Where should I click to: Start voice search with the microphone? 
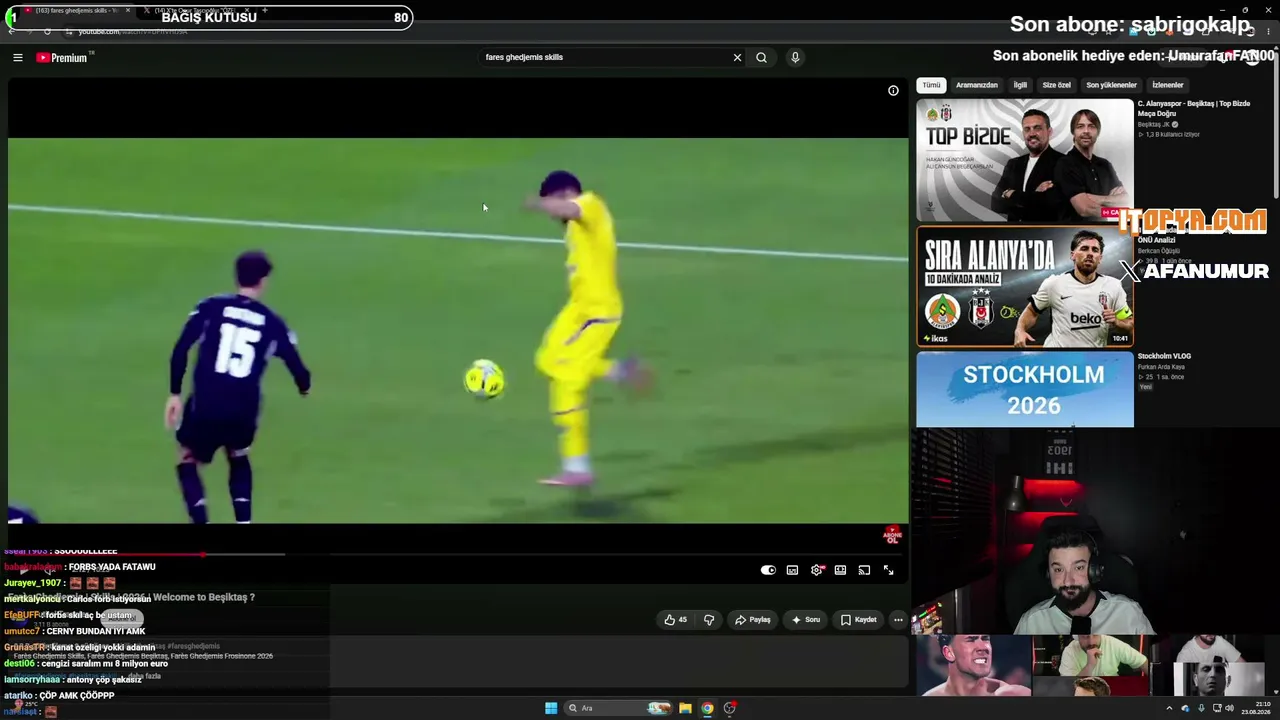click(x=795, y=57)
